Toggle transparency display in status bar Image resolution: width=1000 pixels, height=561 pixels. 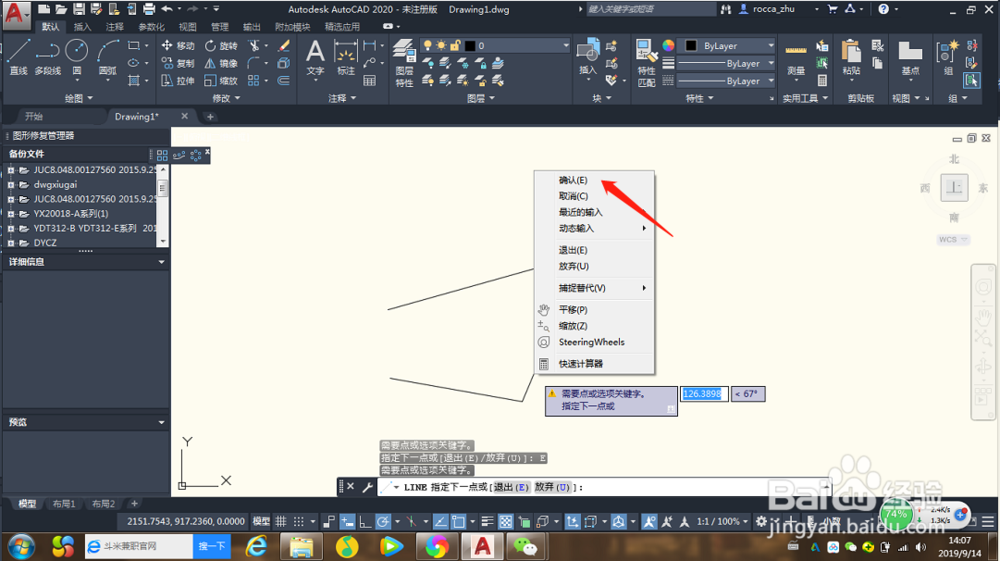pyautogui.click(x=506, y=521)
